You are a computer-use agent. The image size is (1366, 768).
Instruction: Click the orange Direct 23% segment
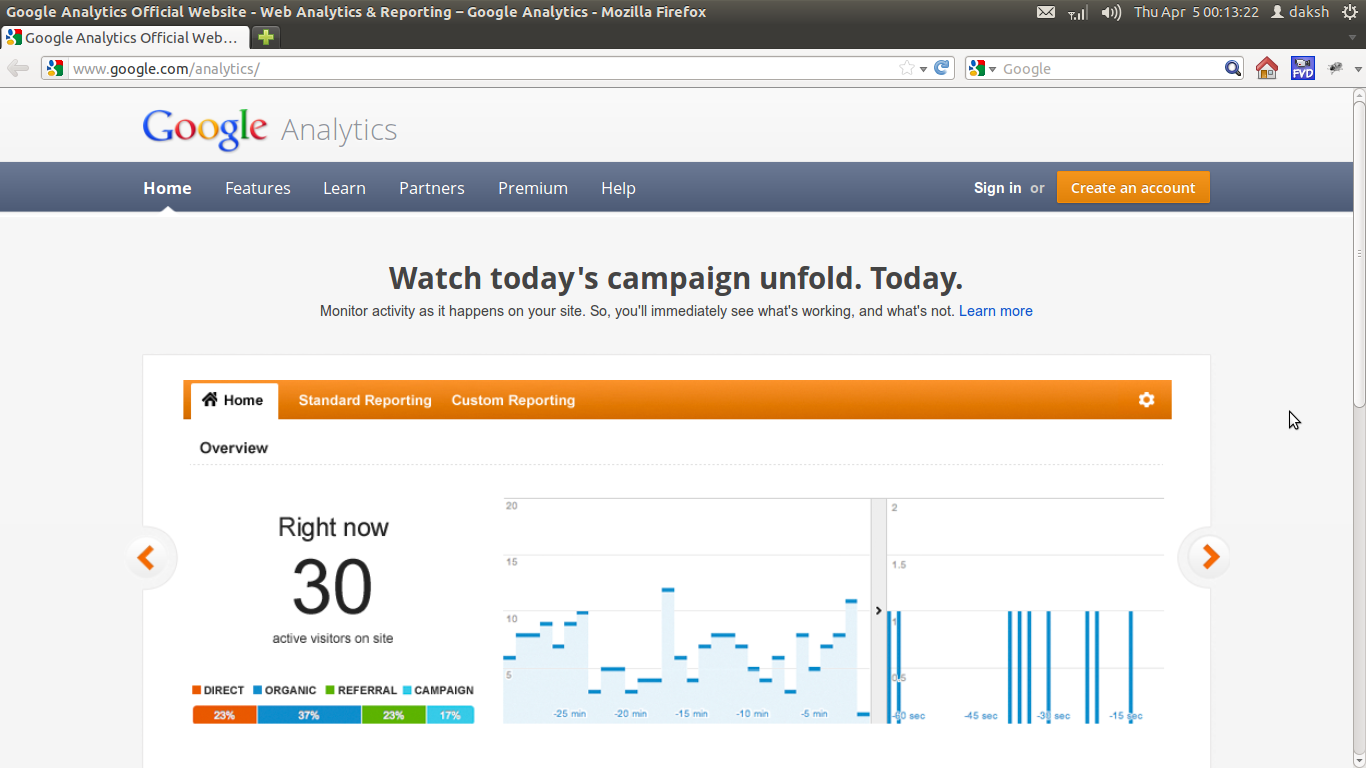click(224, 716)
